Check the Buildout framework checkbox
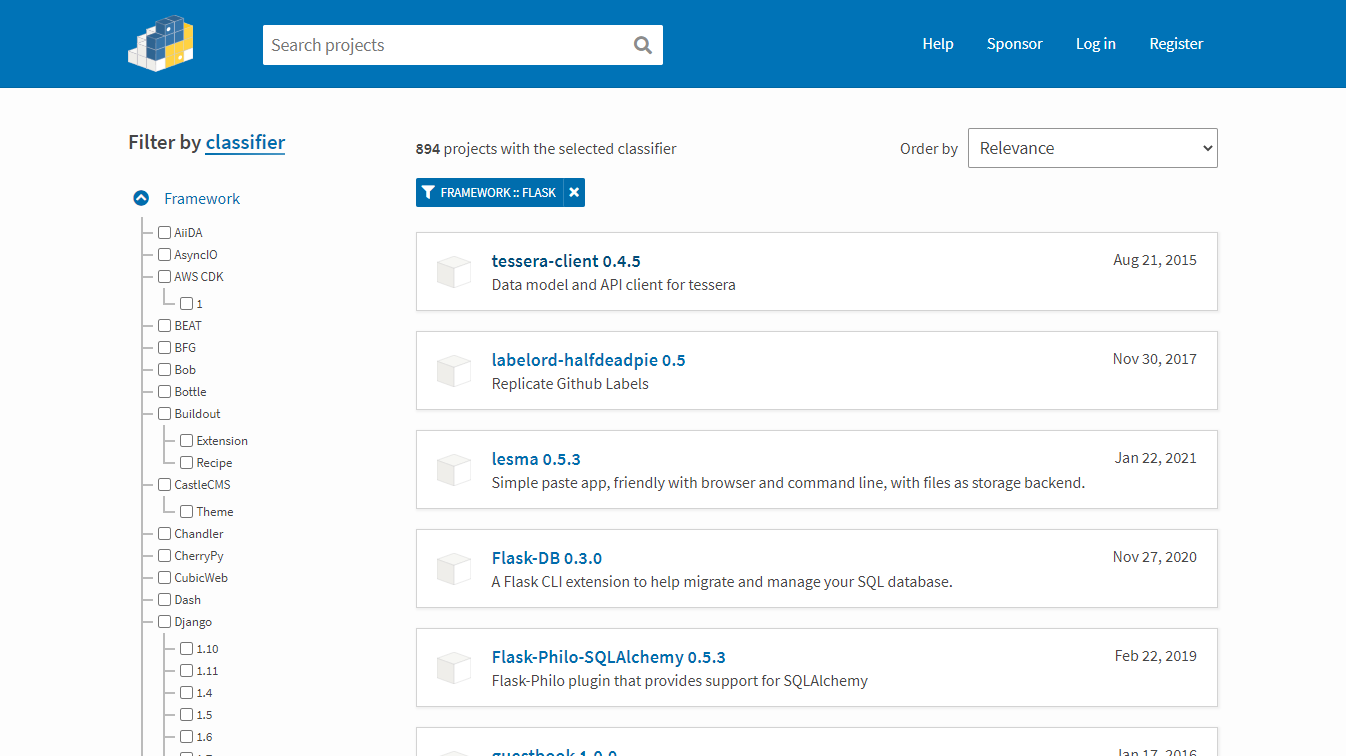Image resolution: width=1346 pixels, height=756 pixels. click(x=164, y=413)
